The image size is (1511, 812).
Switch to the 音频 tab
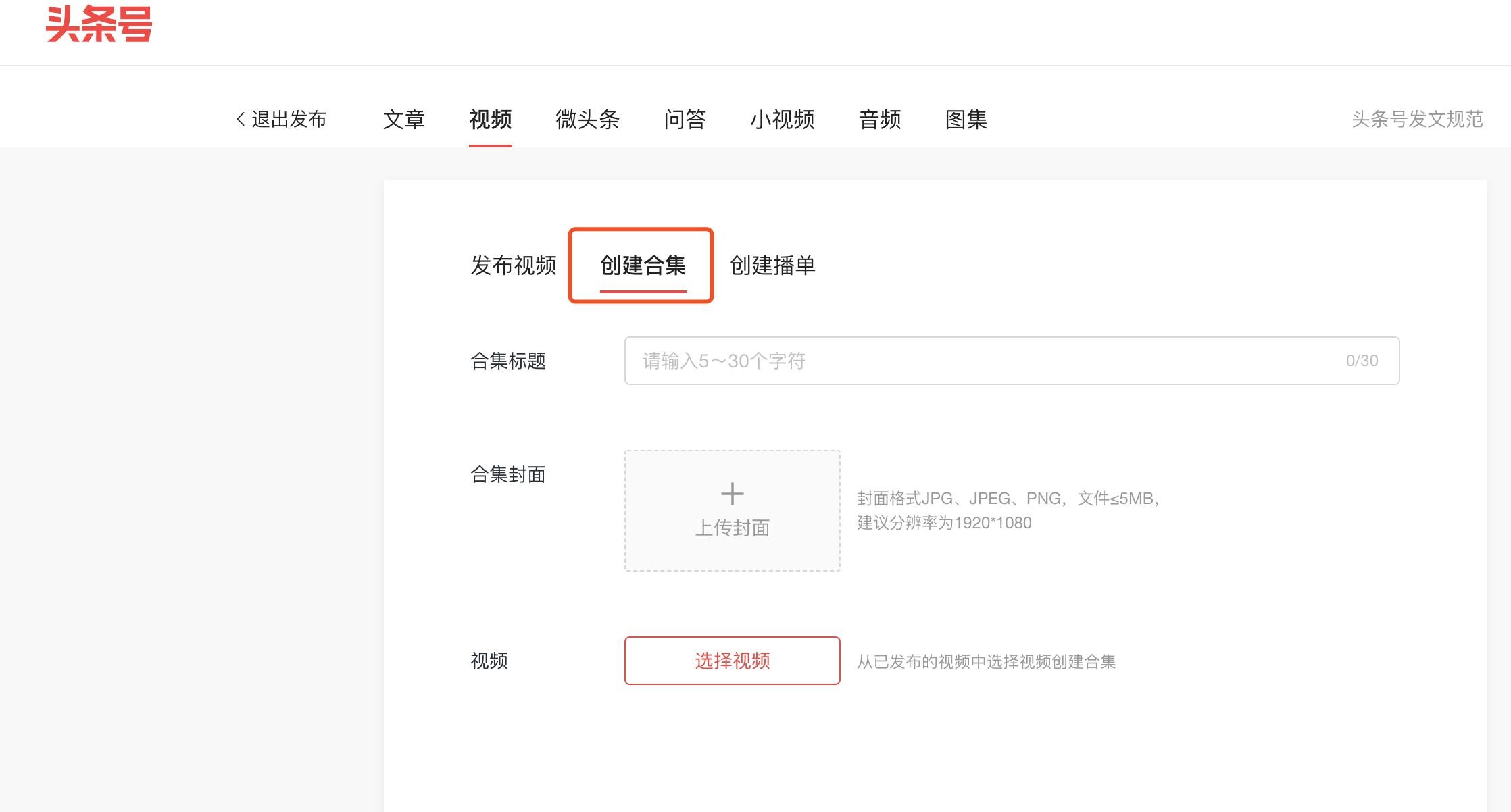879,120
